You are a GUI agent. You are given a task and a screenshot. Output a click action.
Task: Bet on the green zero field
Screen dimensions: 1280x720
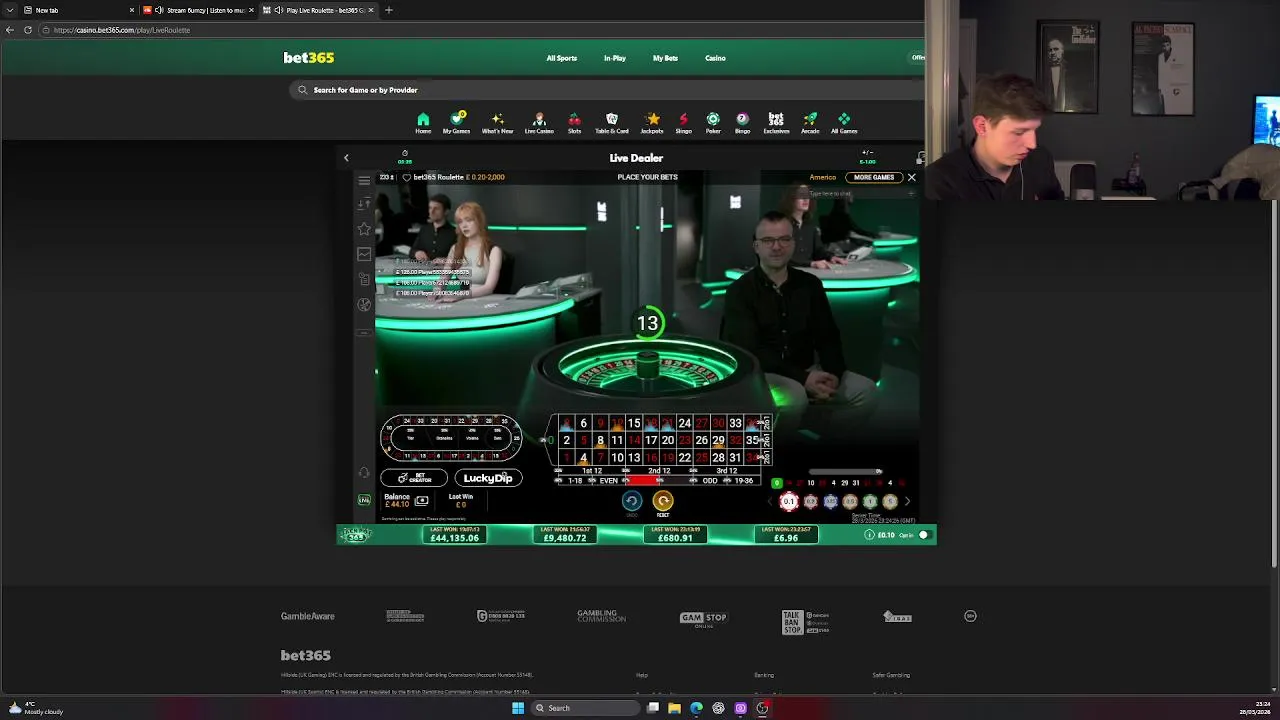point(551,440)
